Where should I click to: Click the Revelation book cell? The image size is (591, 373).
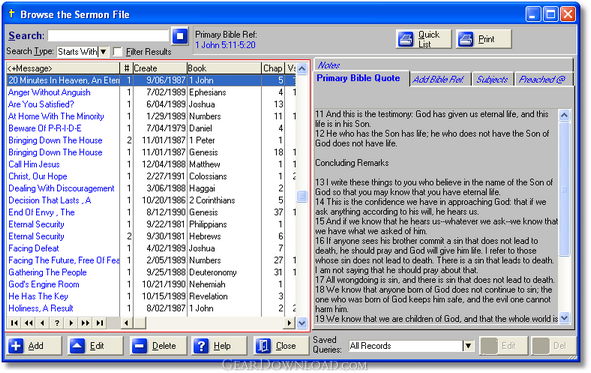click(x=224, y=297)
